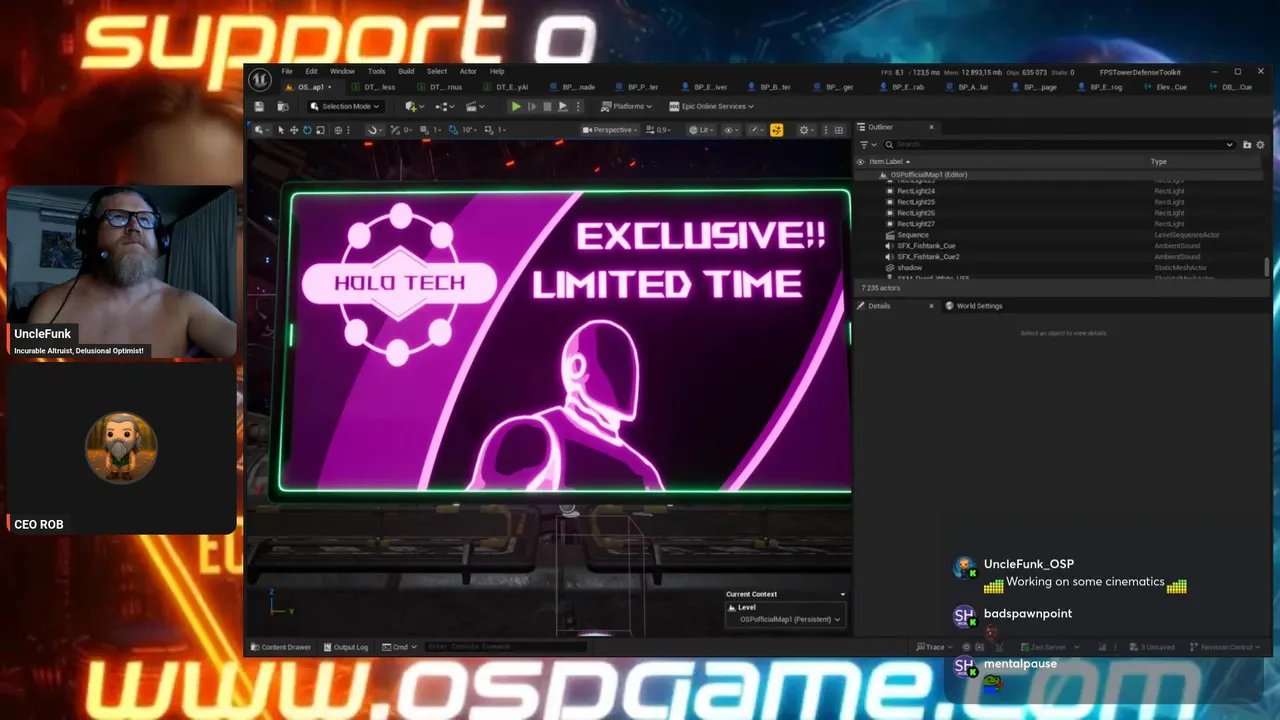
Task: Toggle rotation snapping at 10 degrees
Action: (454, 130)
